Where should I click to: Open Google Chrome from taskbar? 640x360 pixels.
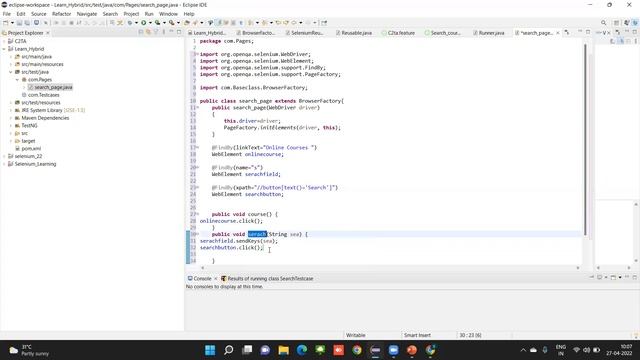click(x=357, y=350)
